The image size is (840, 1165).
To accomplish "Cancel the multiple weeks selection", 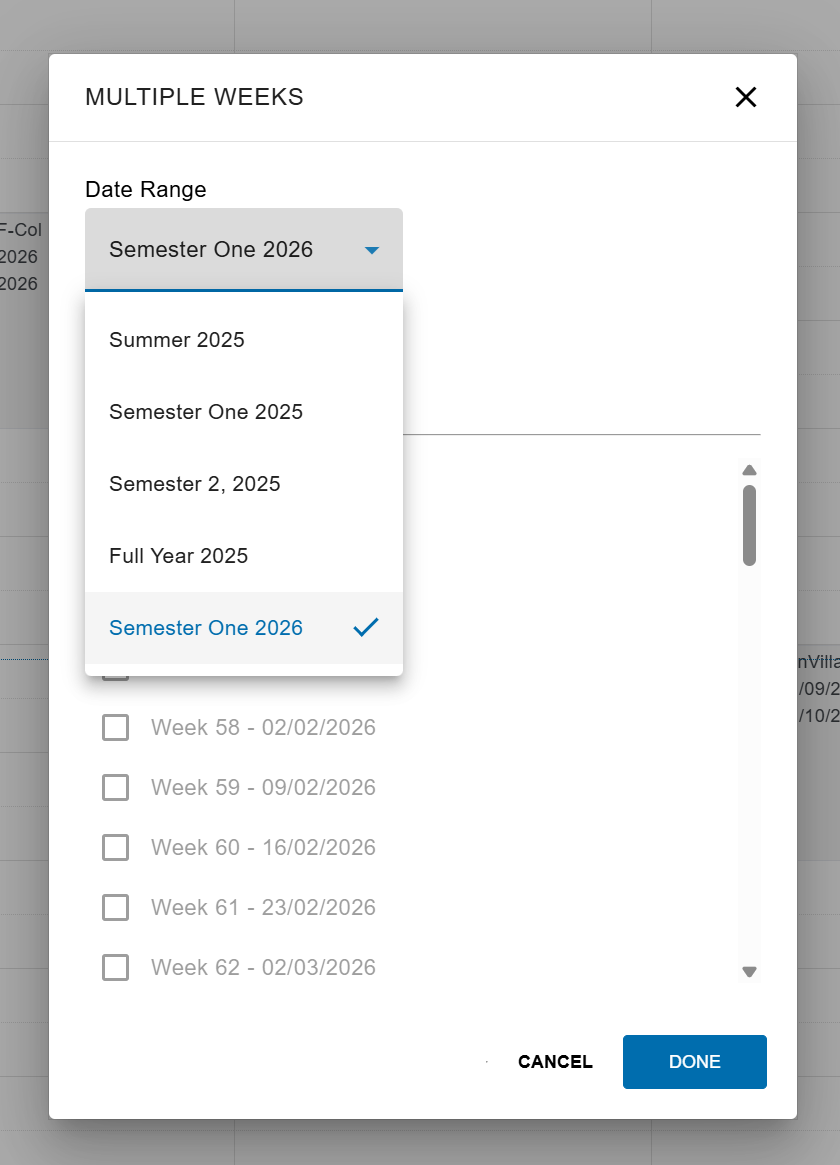I will [556, 1062].
